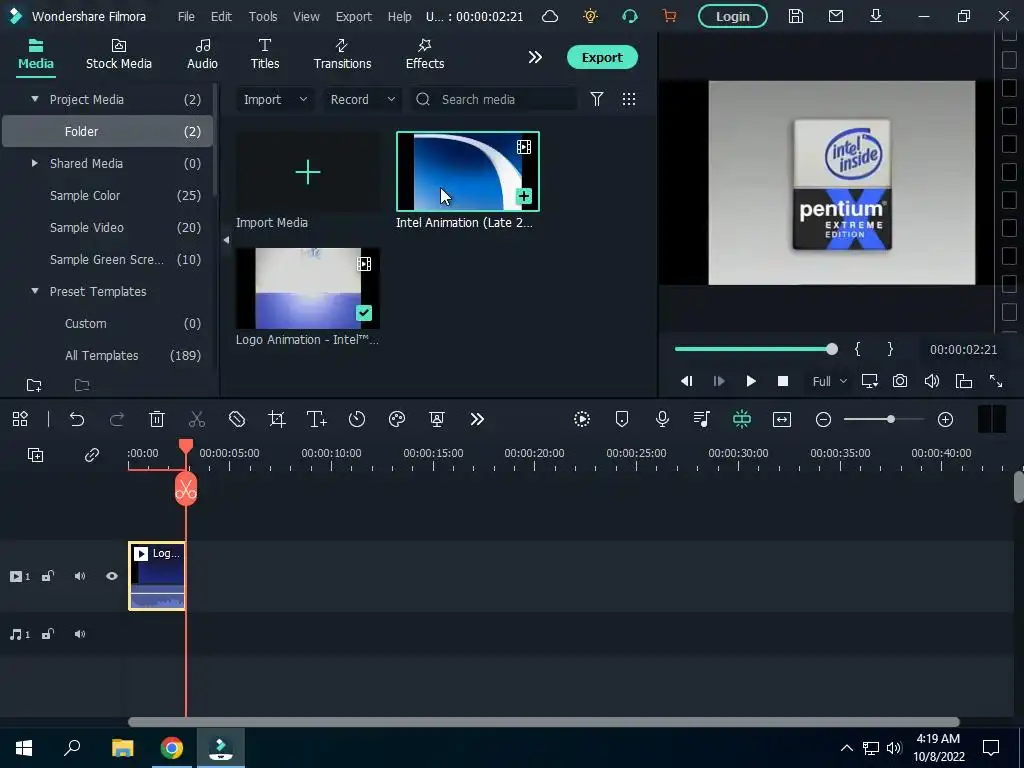Click the Import Media plus tile
The height and width of the screenshot is (768, 1024).
tap(308, 172)
